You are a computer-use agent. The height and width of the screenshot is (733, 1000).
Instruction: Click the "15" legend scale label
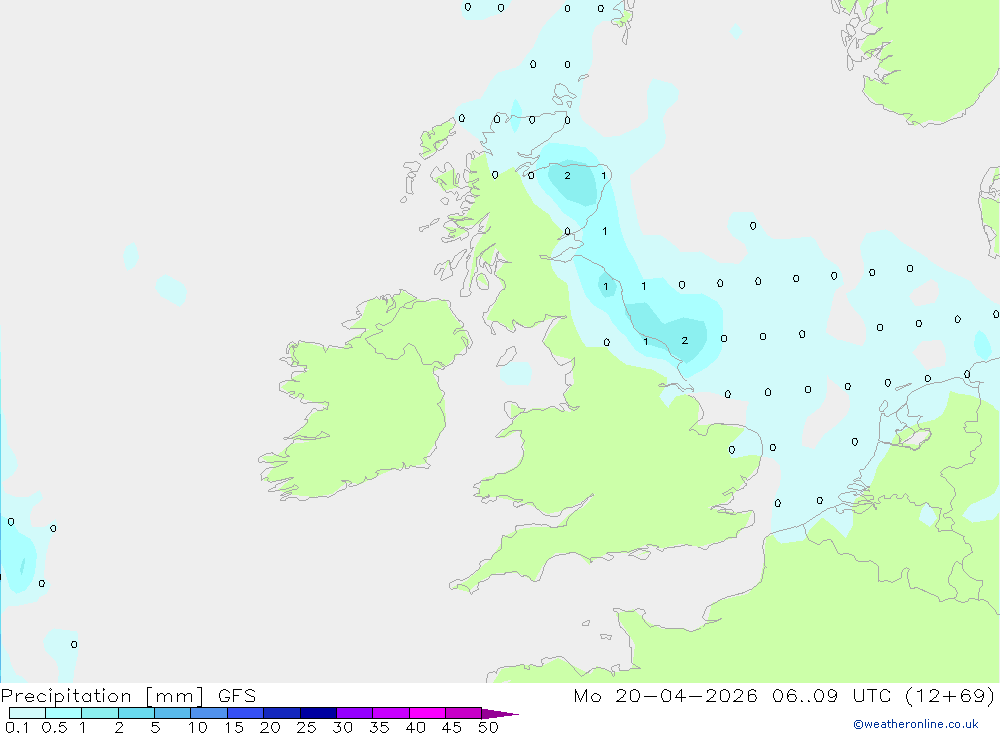(x=234, y=727)
